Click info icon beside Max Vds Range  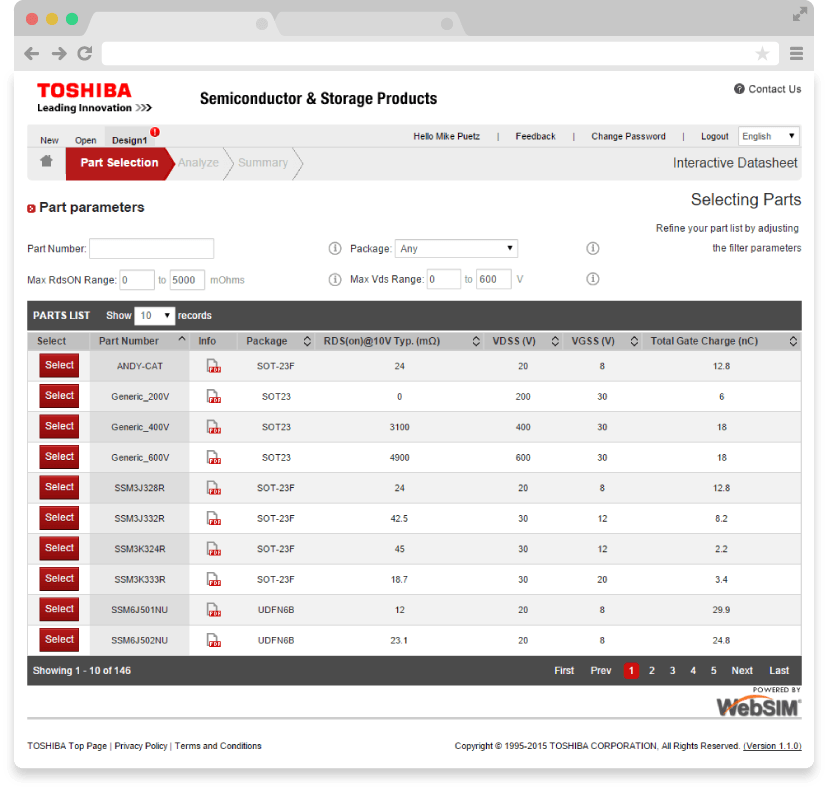coord(593,279)
